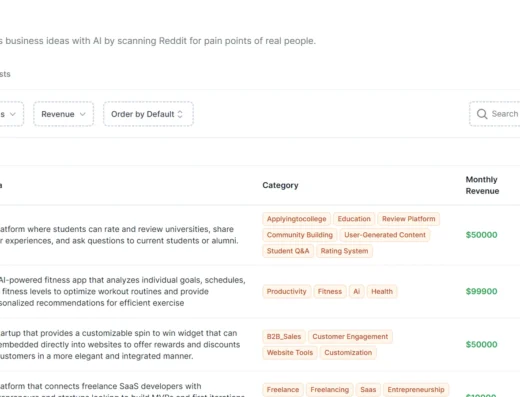Screen dimensions: 520x397
Task: Select the Productivity category tag
Action: tap(286, 292)
